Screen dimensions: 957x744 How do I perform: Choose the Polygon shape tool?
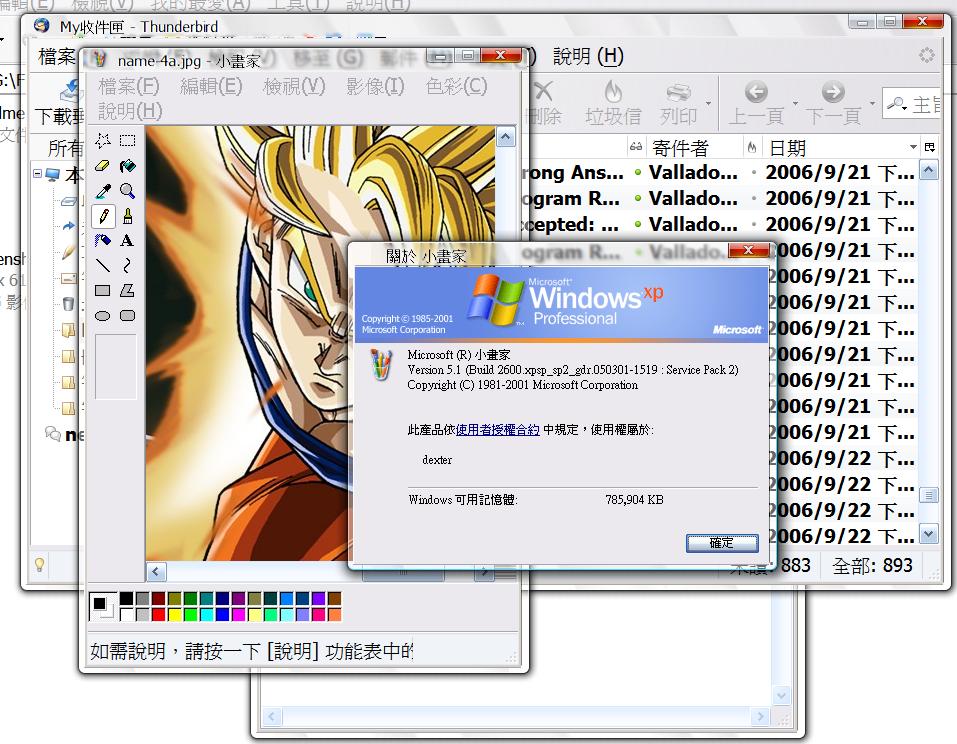[x=128, y=291]
